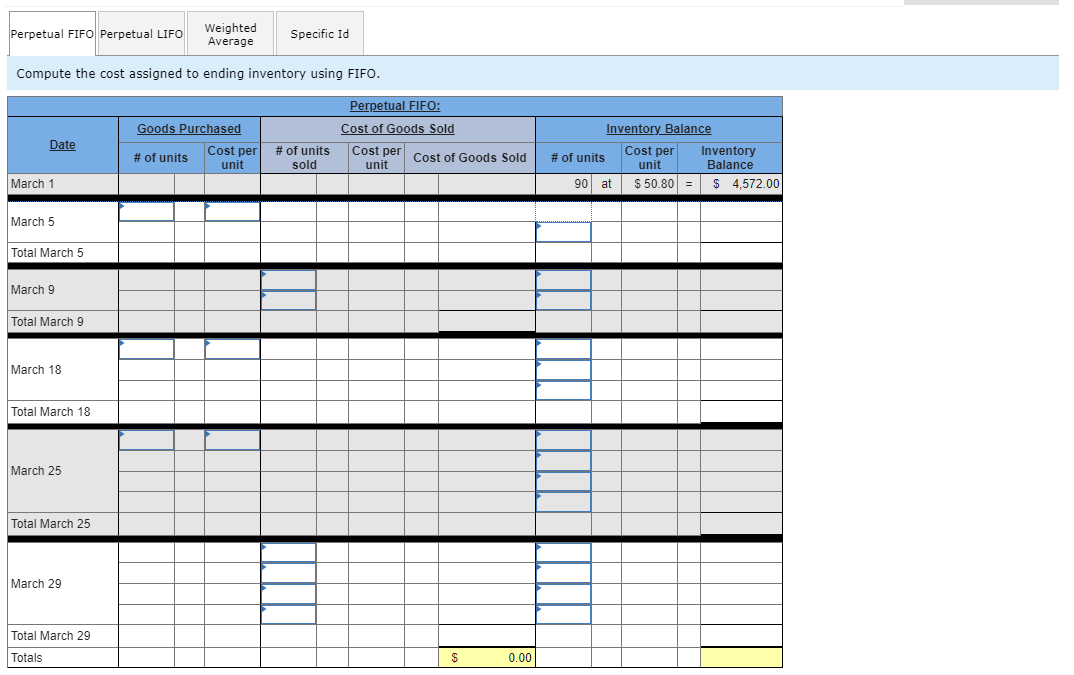Open the Weighted Average tab
Image resolution: width=1074 pixels, height=675 pixels.
[230, 33]
